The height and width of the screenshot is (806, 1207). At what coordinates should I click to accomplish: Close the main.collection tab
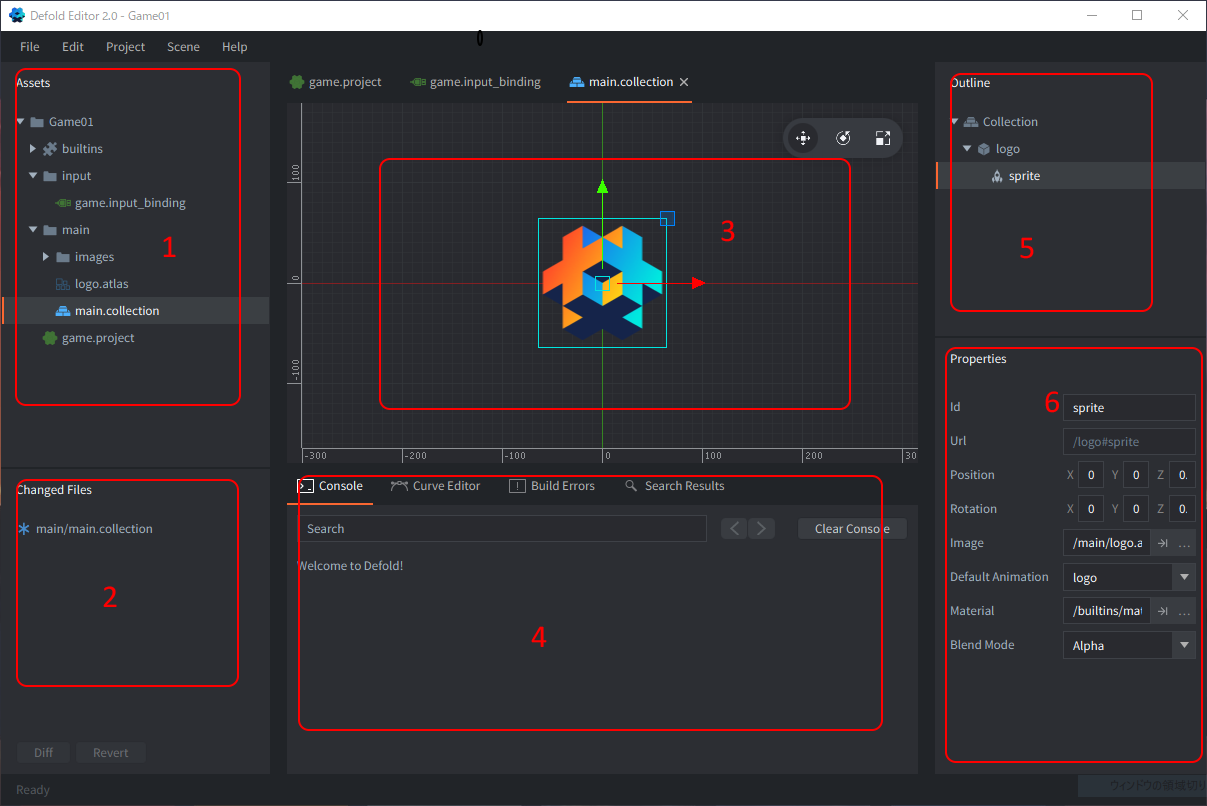(684, 82)
